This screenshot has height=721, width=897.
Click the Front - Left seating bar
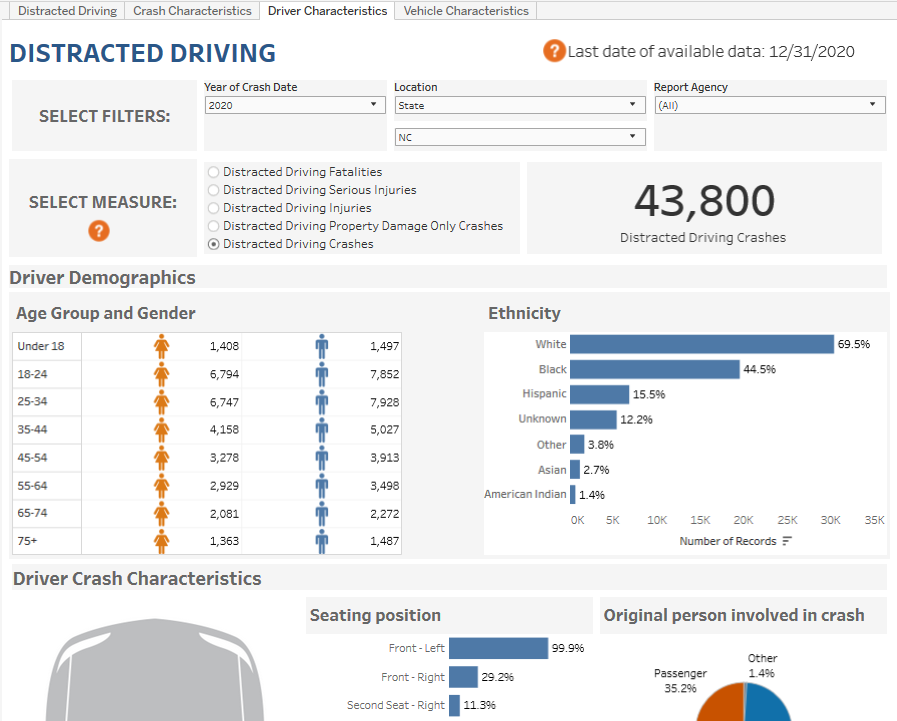(x=498, y=648)
